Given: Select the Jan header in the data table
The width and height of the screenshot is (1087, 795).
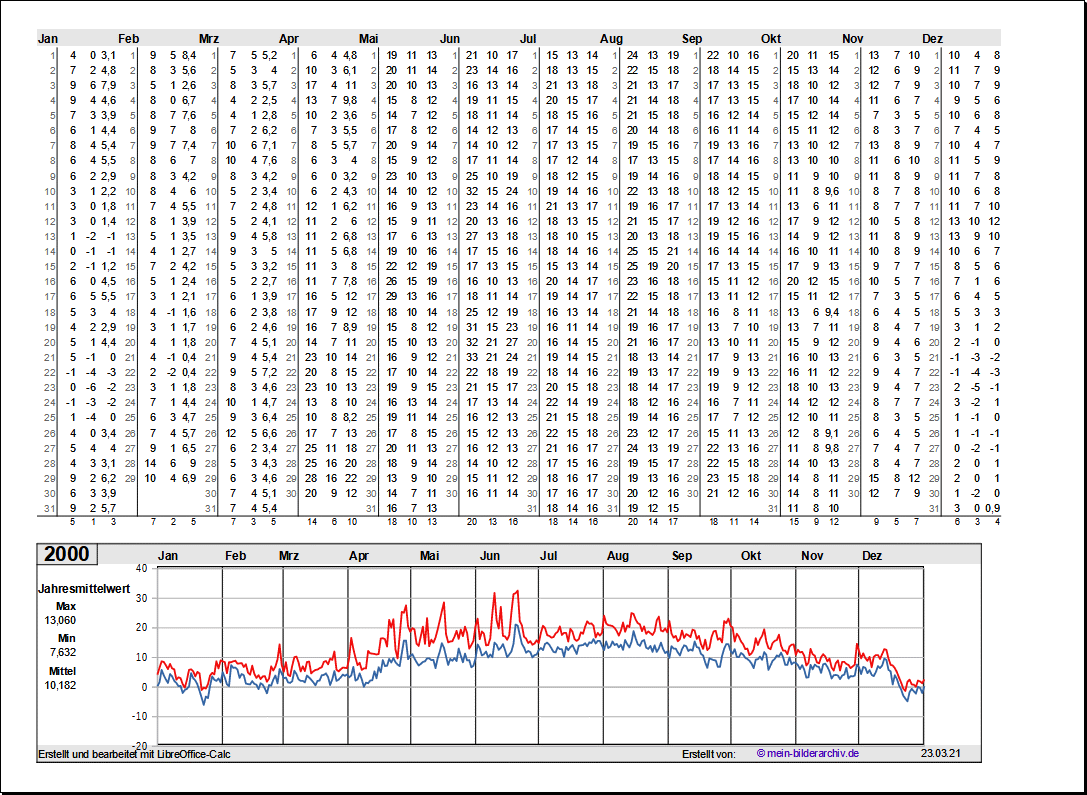Looking at the screenshot, I should pos(48,39).
